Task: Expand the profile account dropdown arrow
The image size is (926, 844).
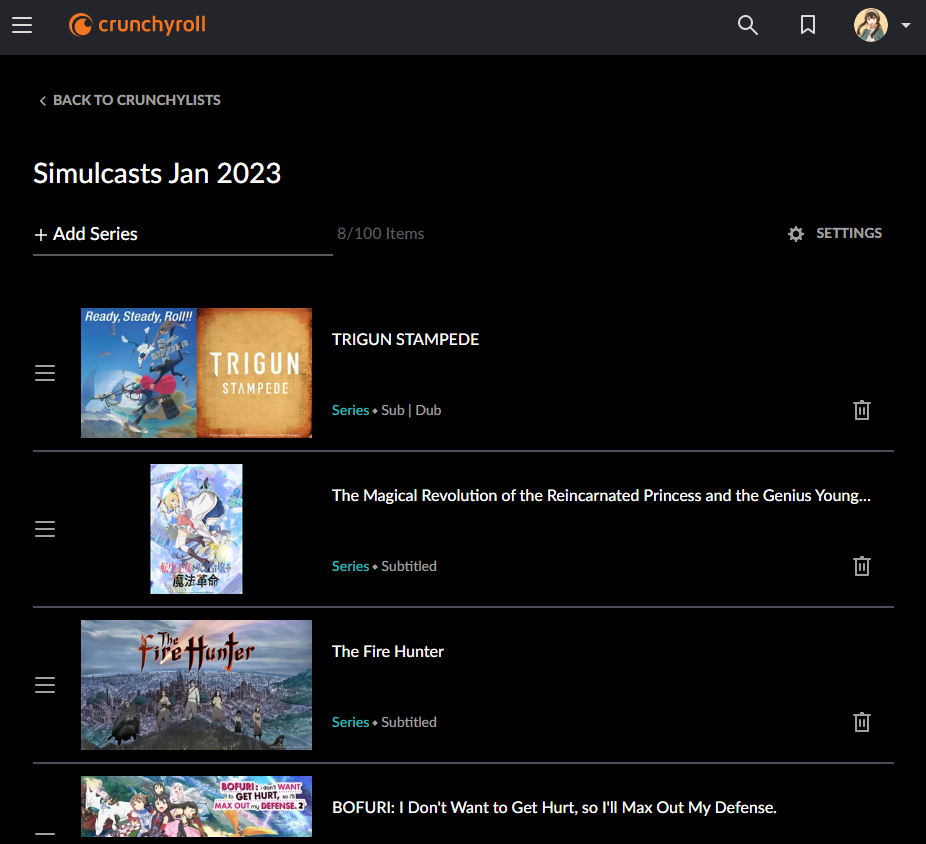Action: [x=905, y=25]
